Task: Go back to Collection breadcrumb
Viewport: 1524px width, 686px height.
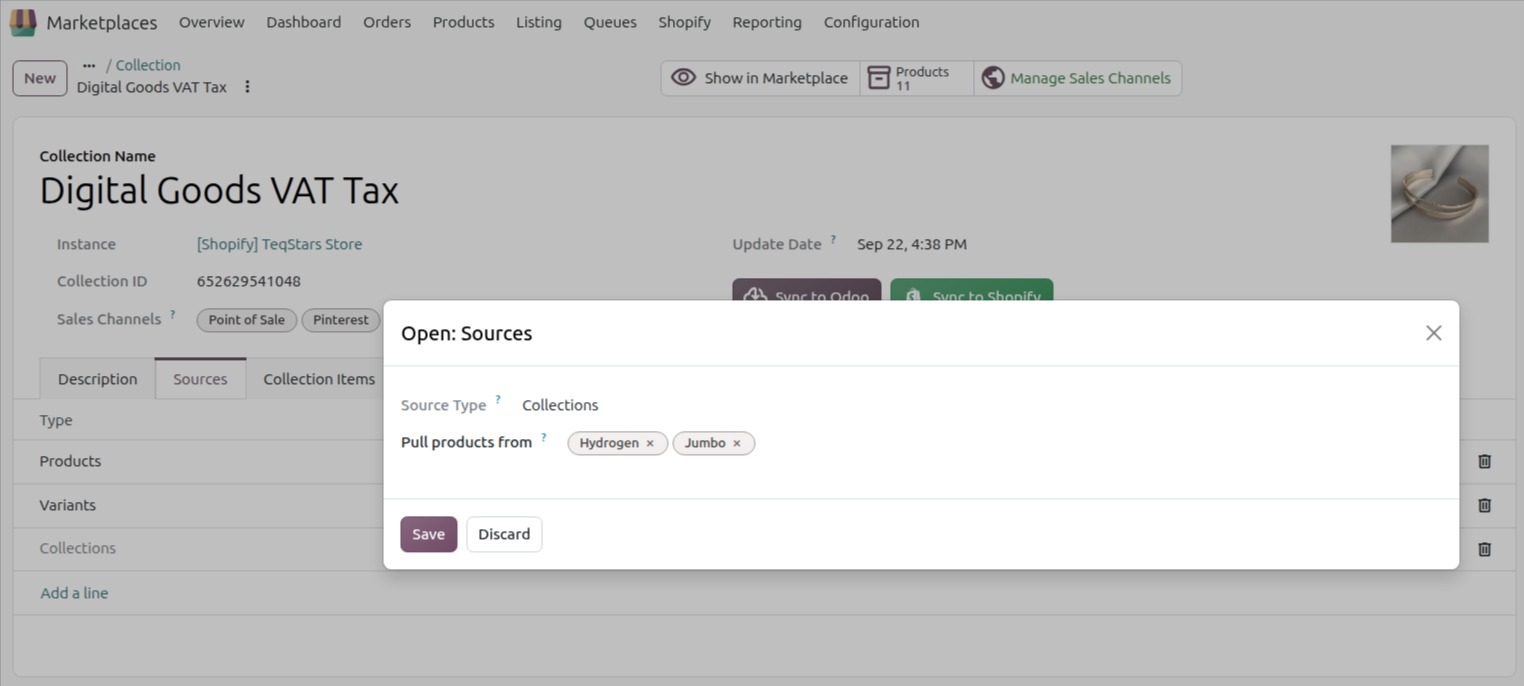Action: pyautogui.click(x=148, y=65)
